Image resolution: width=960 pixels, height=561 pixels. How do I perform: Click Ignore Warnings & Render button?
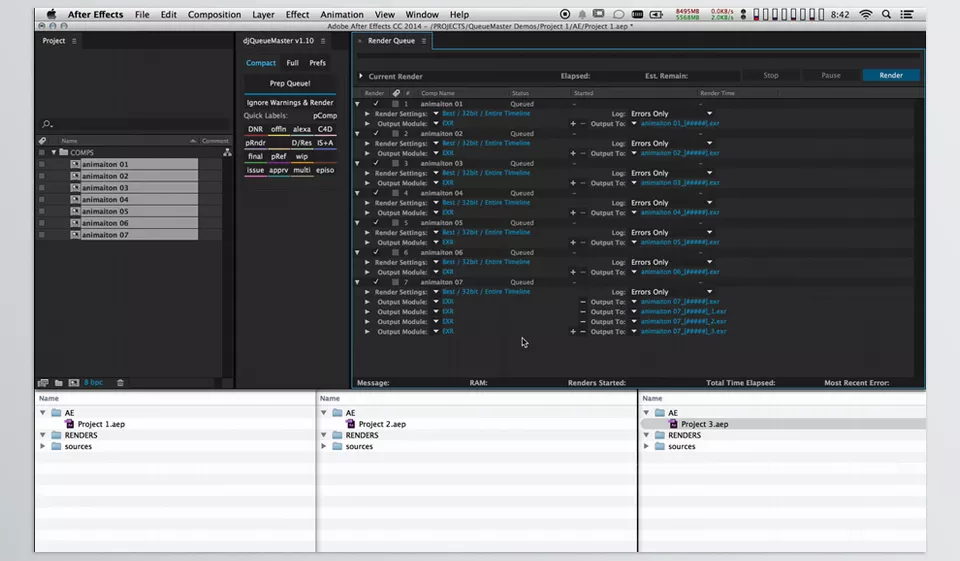290,103
